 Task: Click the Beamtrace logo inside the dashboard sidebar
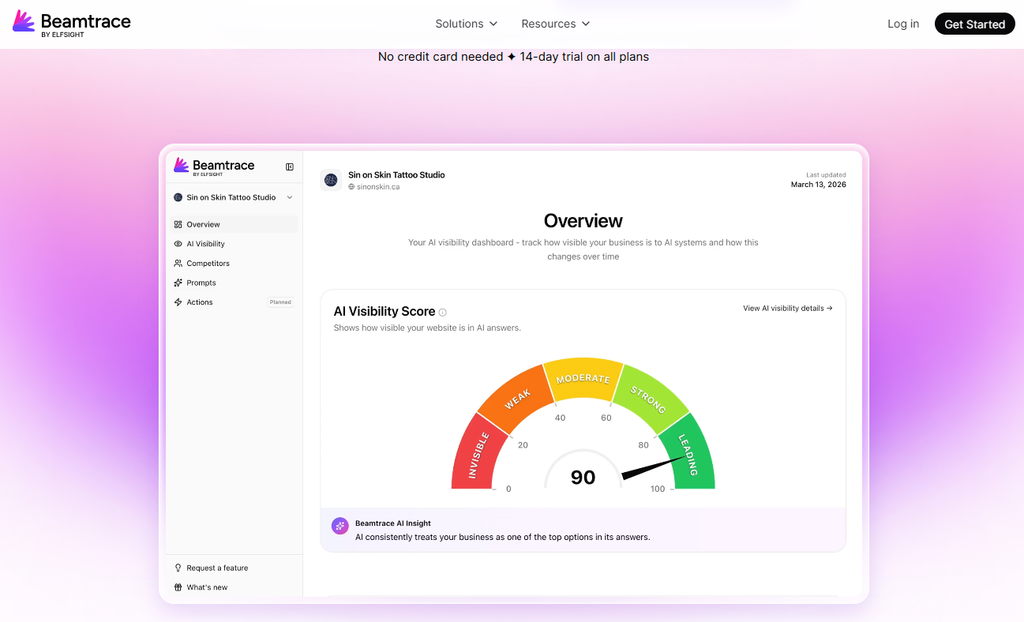[x=214, y=166]
